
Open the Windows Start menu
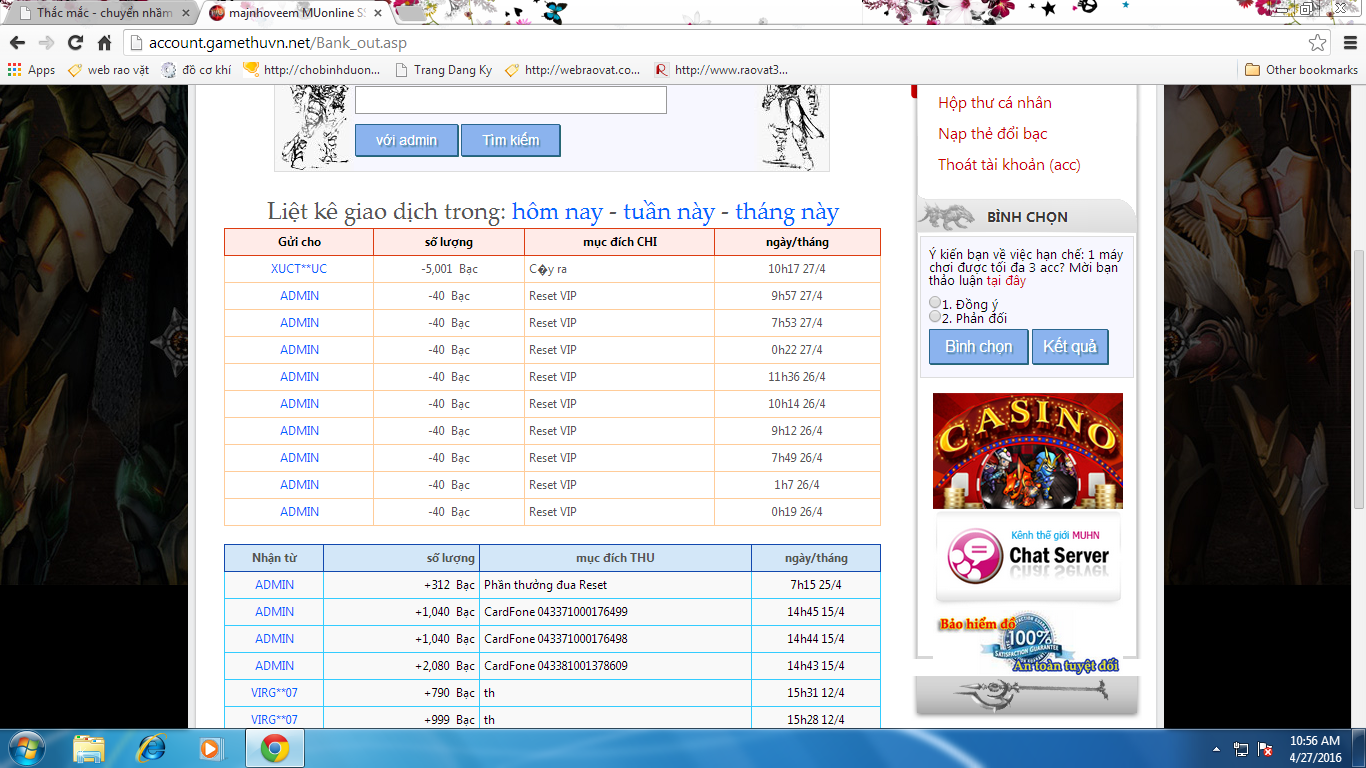(x=25, y=748)
